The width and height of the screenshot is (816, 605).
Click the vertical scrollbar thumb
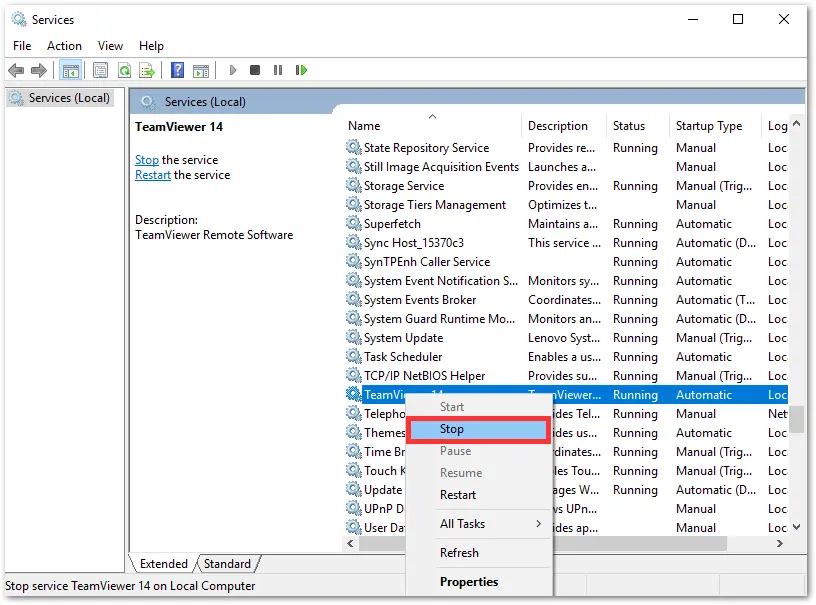point(796,419)
